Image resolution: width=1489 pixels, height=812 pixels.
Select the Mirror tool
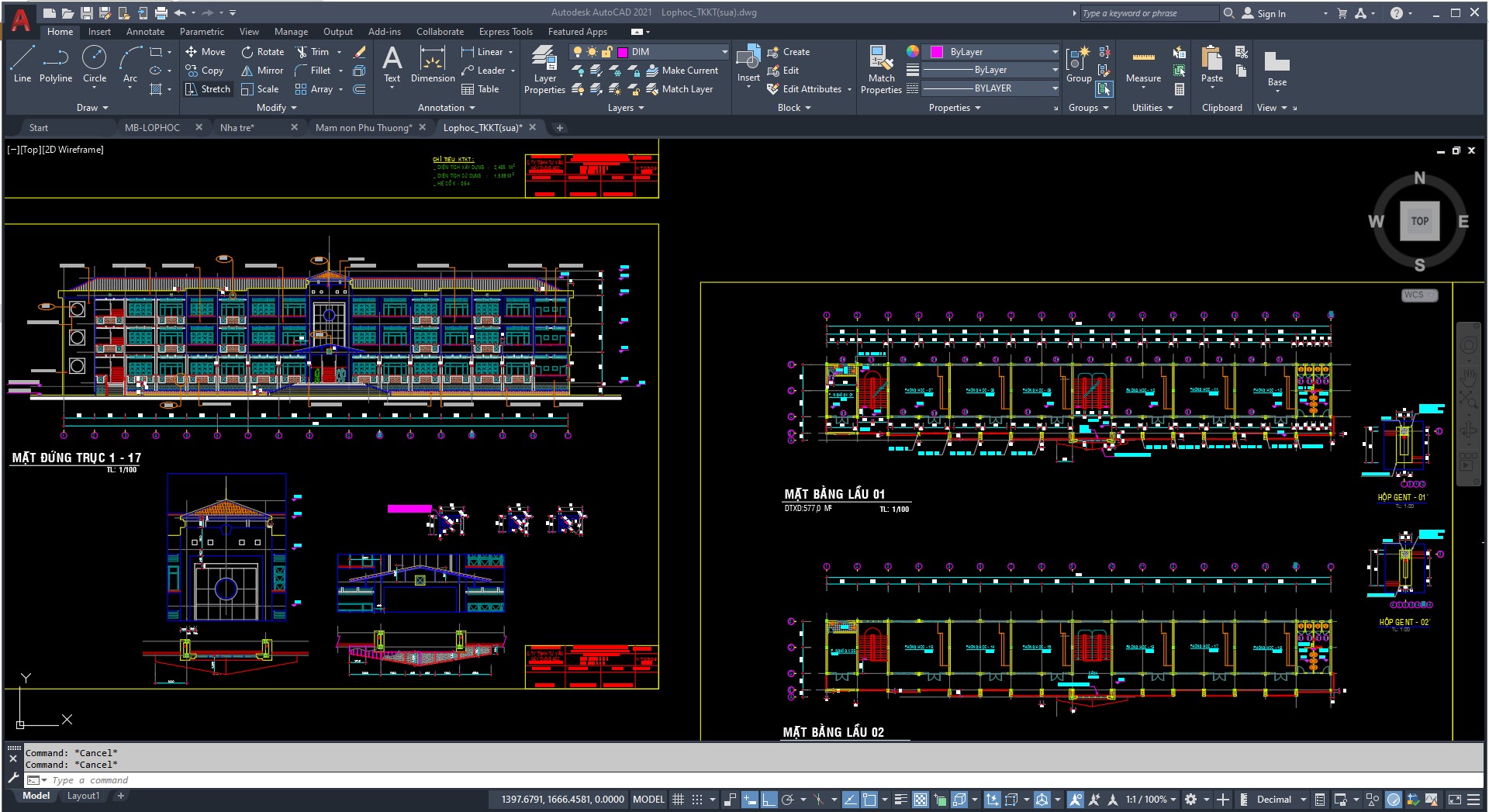(262, 70)
